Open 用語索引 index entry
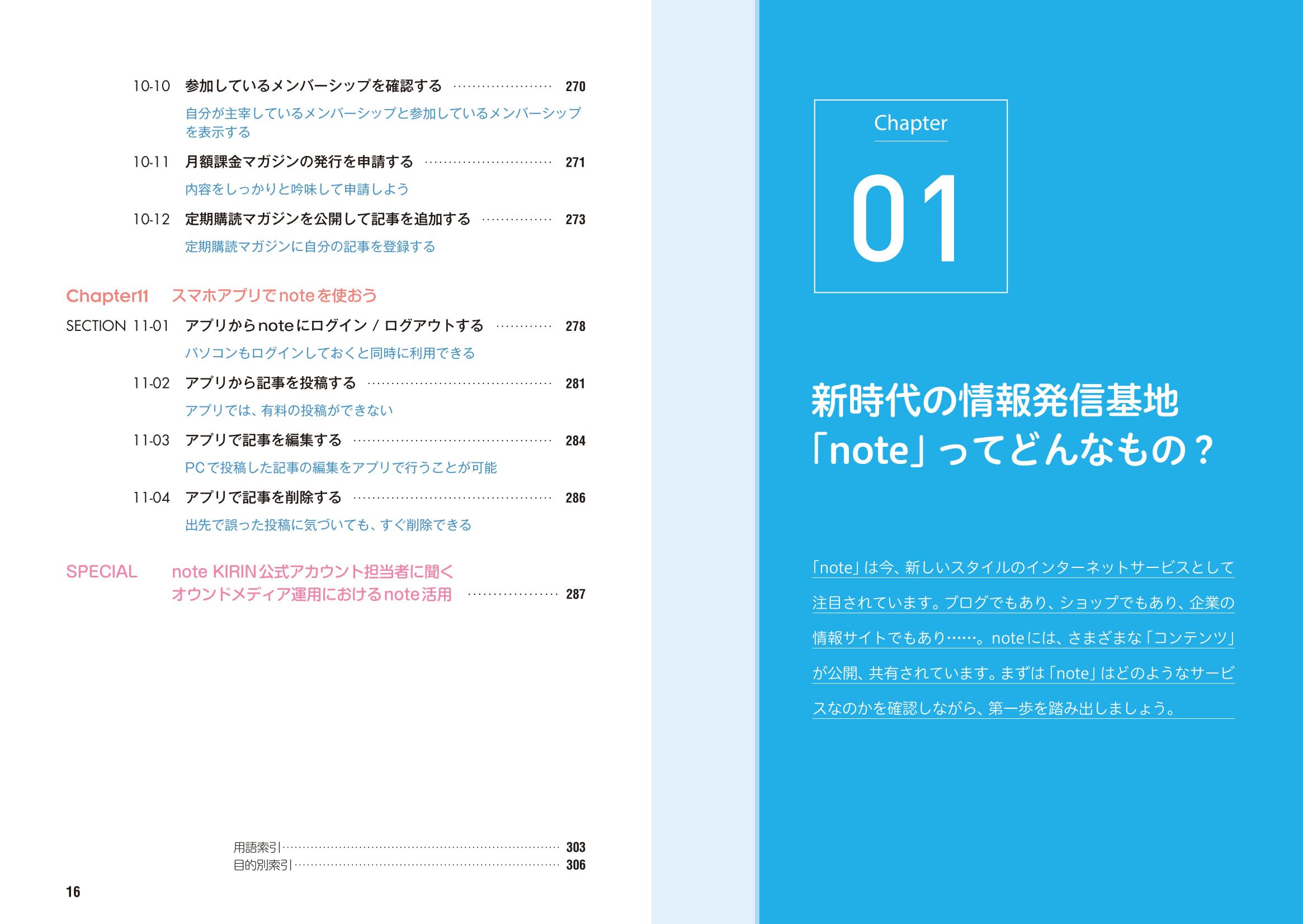 [x=257, y=847]
